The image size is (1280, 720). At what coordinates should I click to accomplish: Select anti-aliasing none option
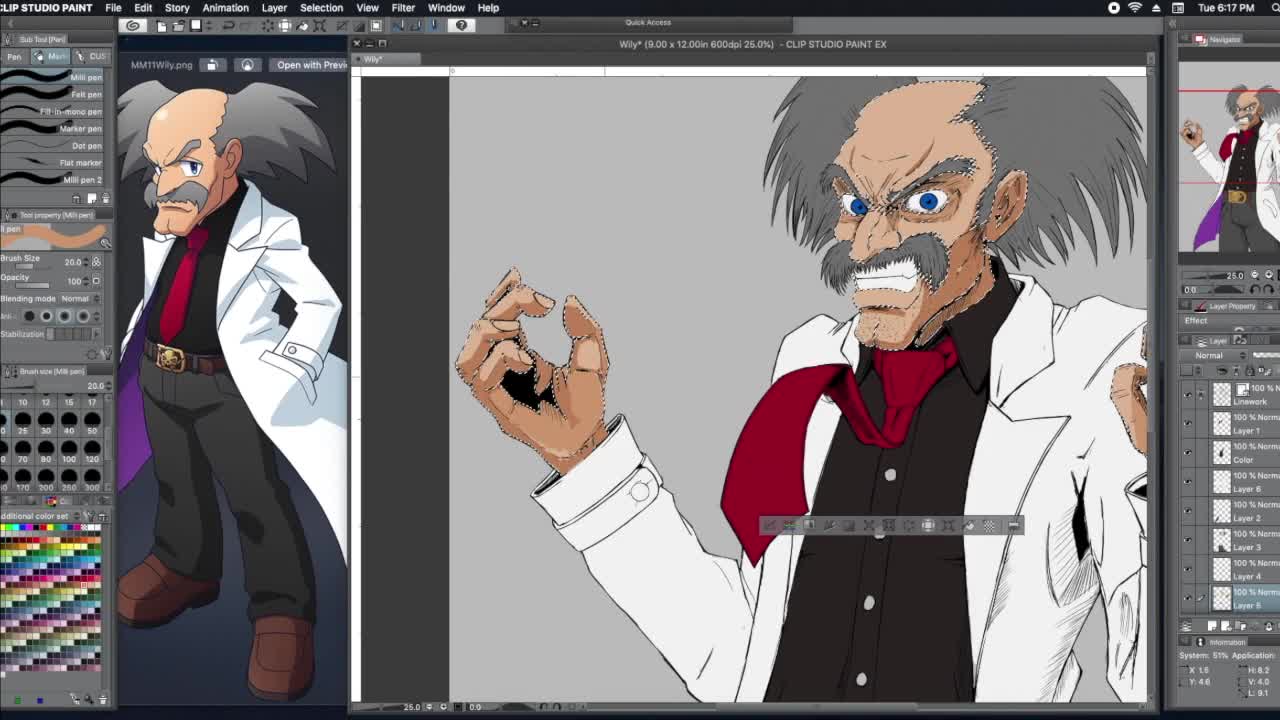pyautogui.click(x=29, y=317)
